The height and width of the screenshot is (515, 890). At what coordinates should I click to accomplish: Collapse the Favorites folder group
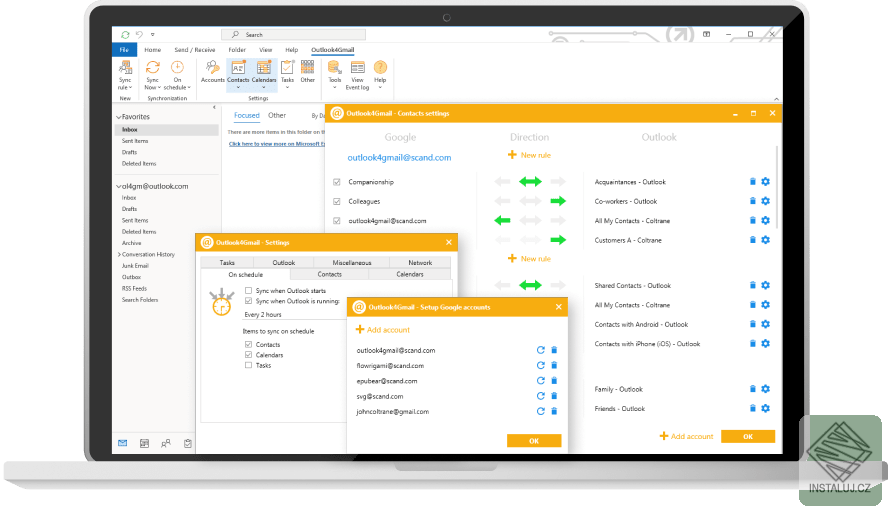pyautogui.click(x=119, y=117)
